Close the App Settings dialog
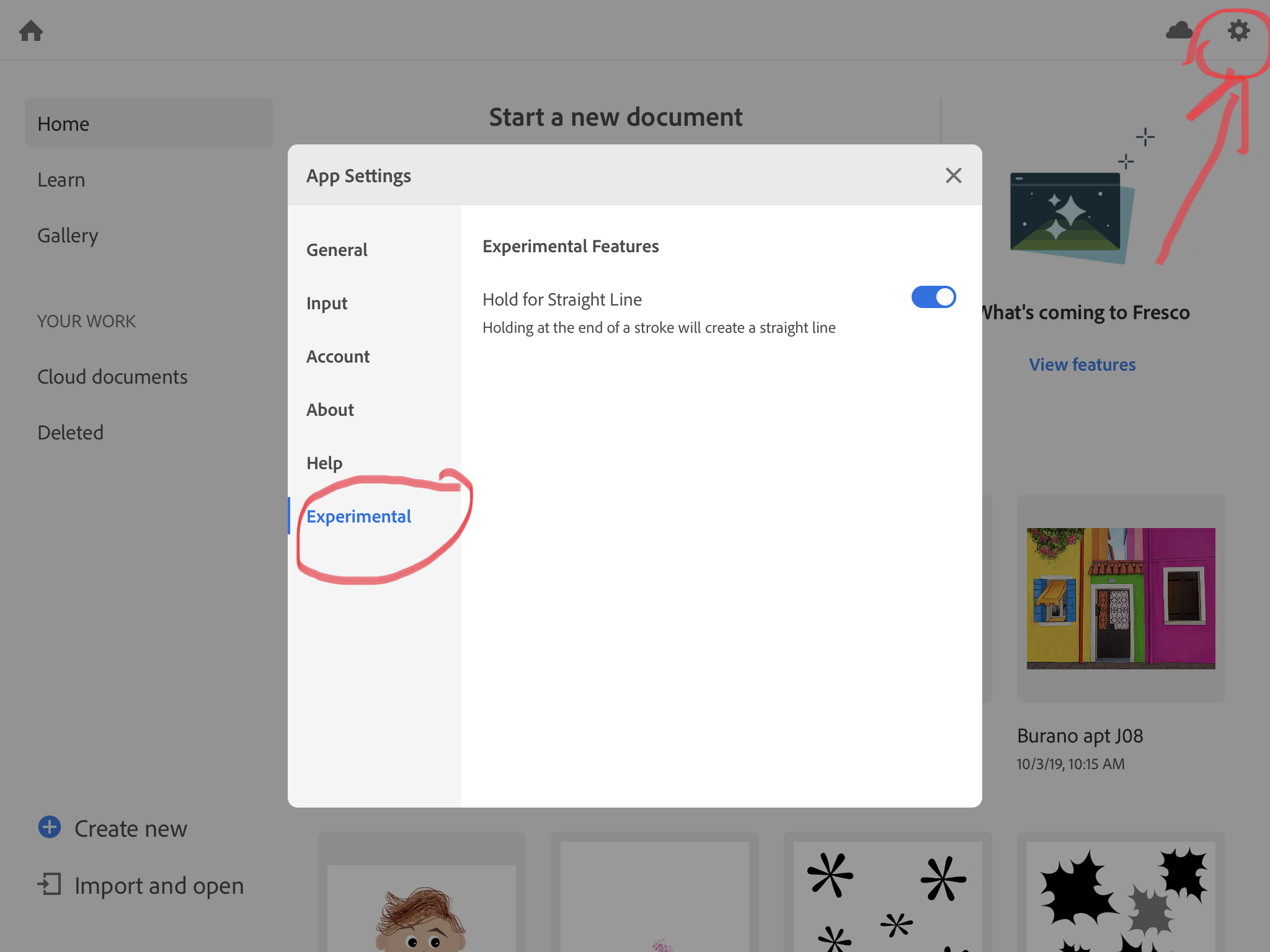1270x952 pixels. [953, 175]
